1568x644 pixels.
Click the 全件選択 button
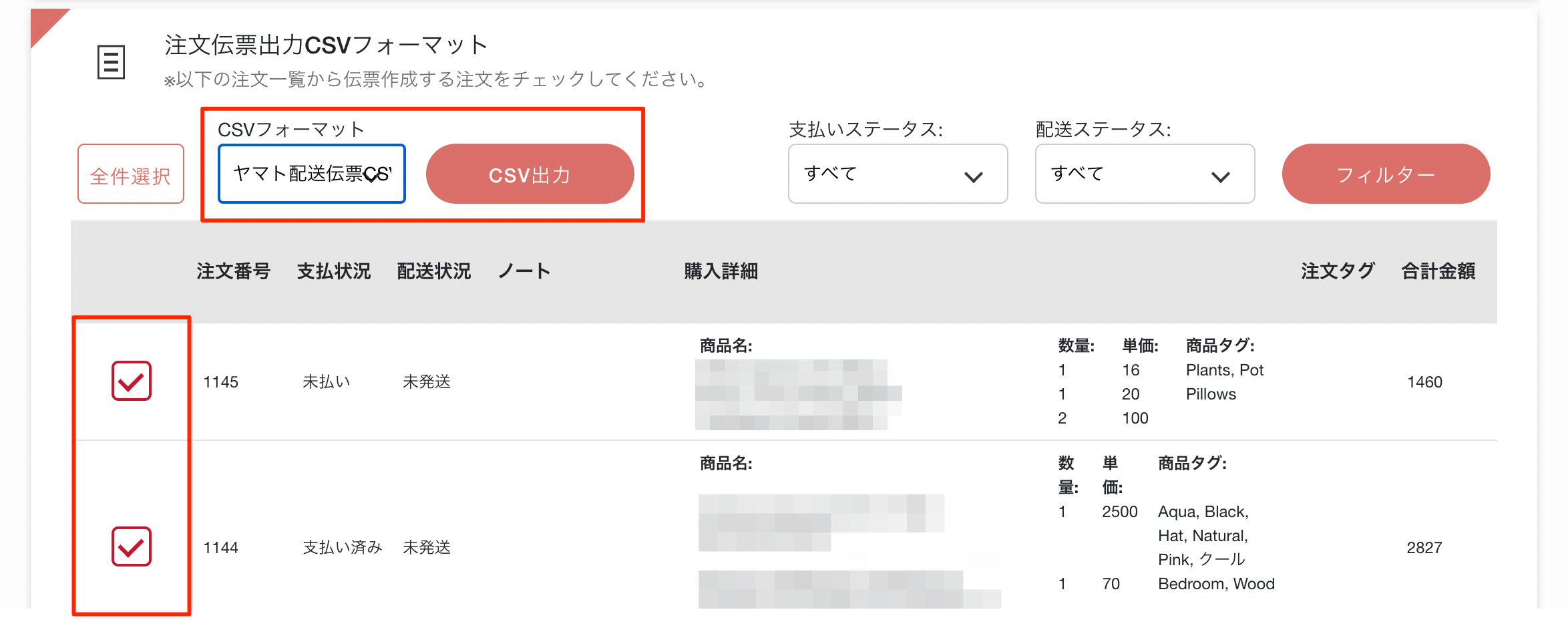(131, 174)
